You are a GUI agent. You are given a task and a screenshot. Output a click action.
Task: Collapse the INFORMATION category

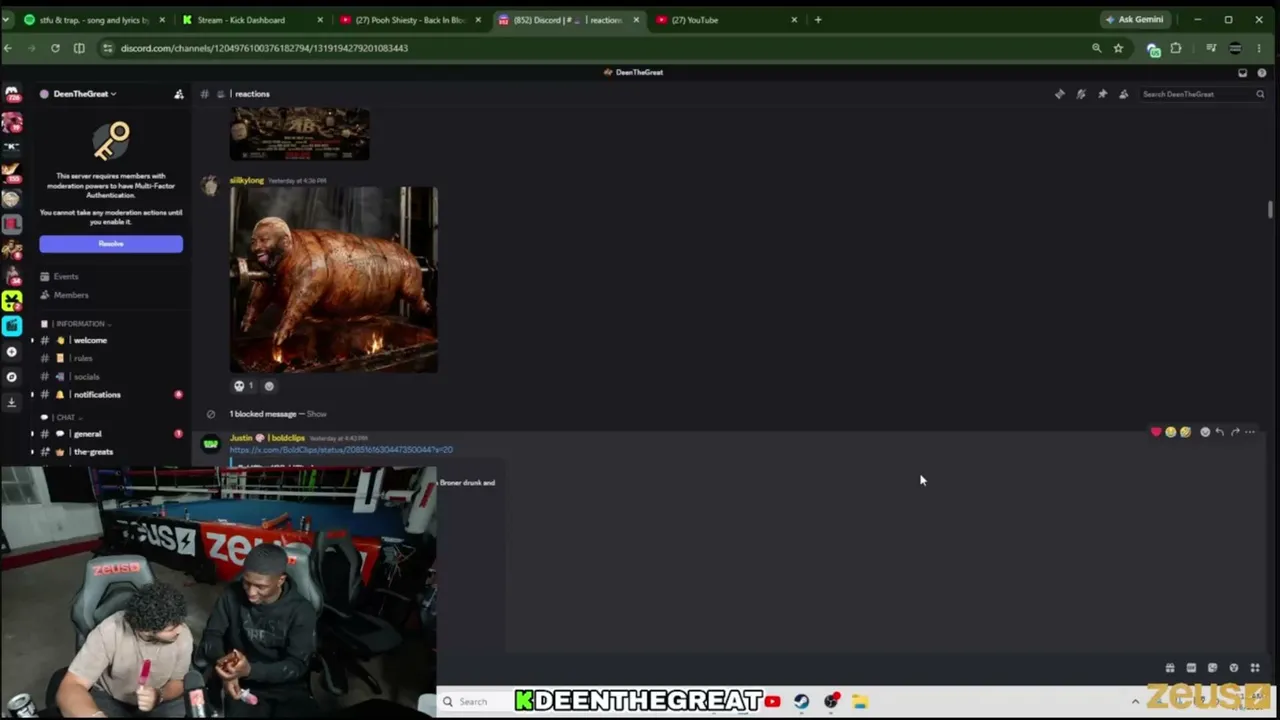click(80, 324)
